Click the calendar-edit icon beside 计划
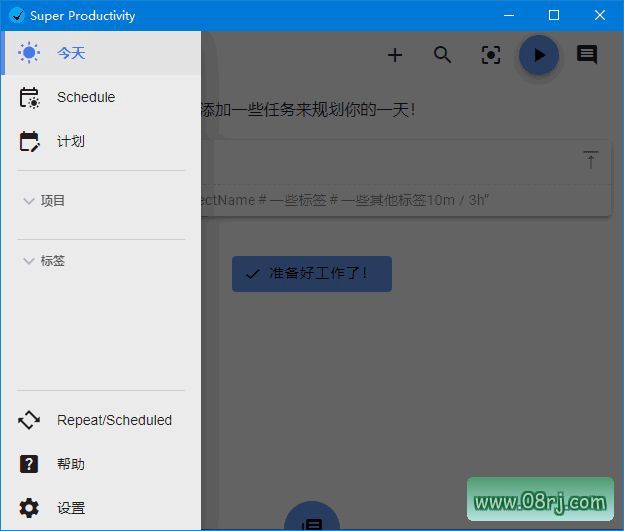The height and width of the screenshot is (531, 624). tap(29, 141)
